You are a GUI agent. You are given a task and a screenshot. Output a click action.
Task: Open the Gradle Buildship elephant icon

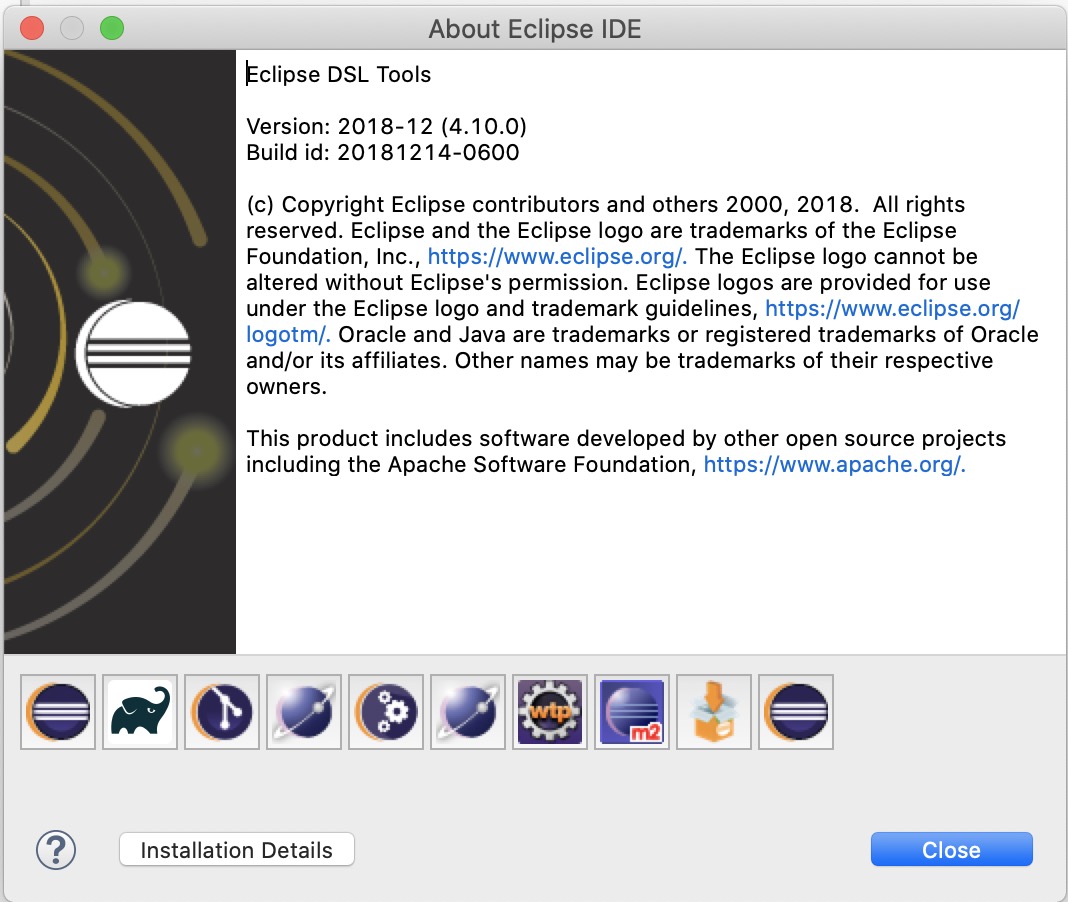[x=140, y=712]
